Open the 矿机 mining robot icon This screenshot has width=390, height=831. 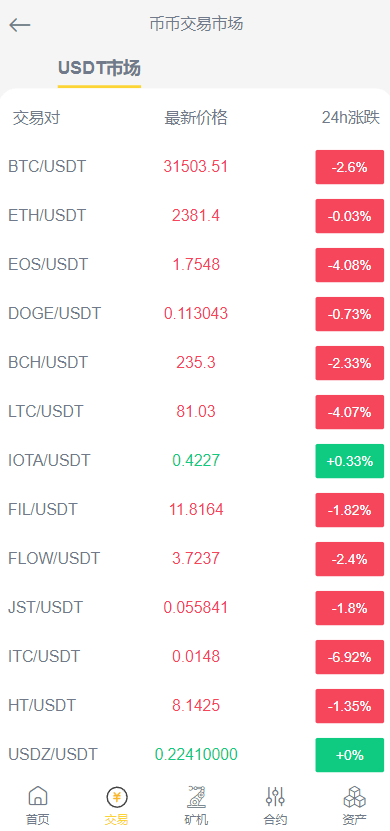(x=196, y=797)
